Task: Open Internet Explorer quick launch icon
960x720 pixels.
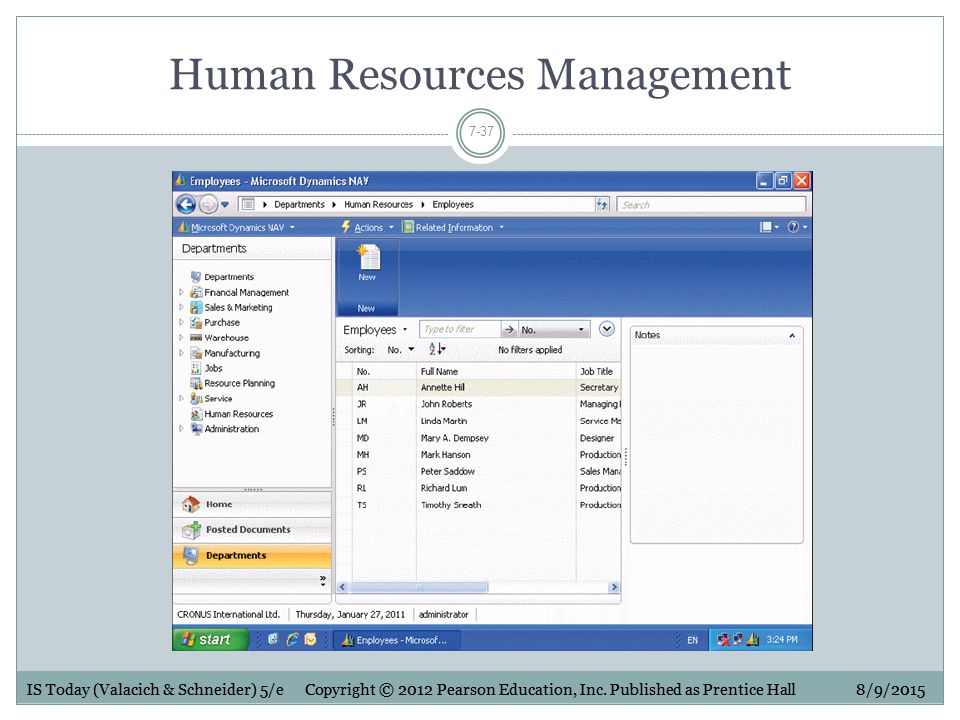Action: point(292,639)
